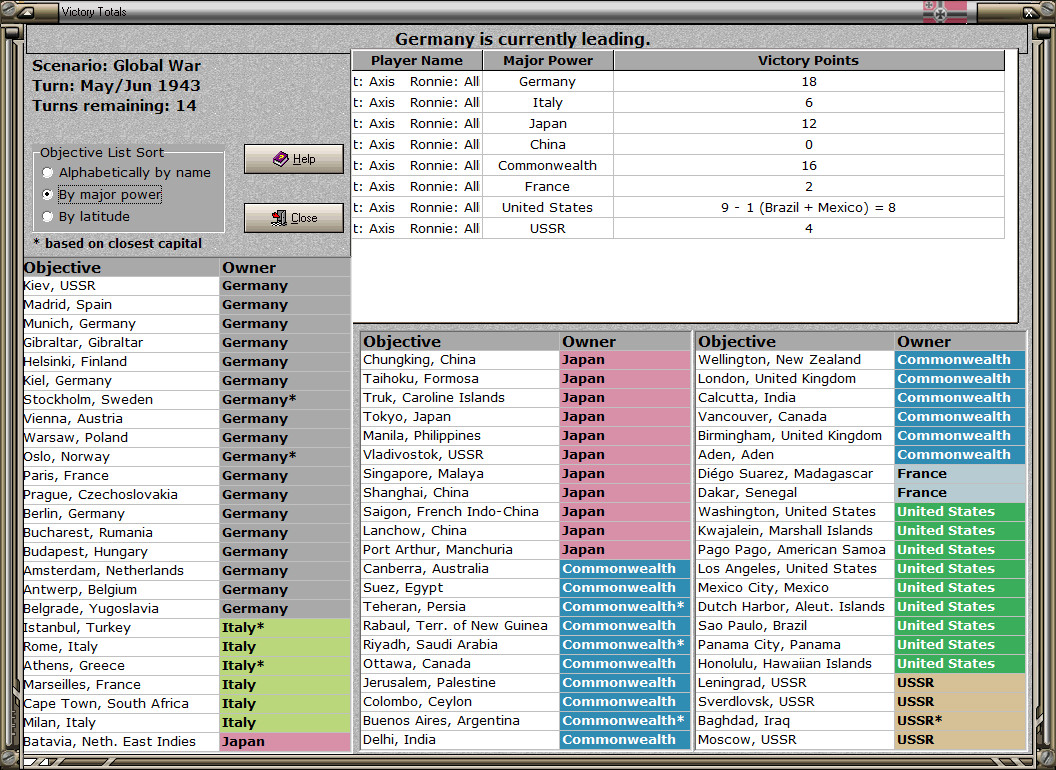Screen dimensions: 1056x770
Task: Click the Close button with door icon
Action: click(294, 218)
